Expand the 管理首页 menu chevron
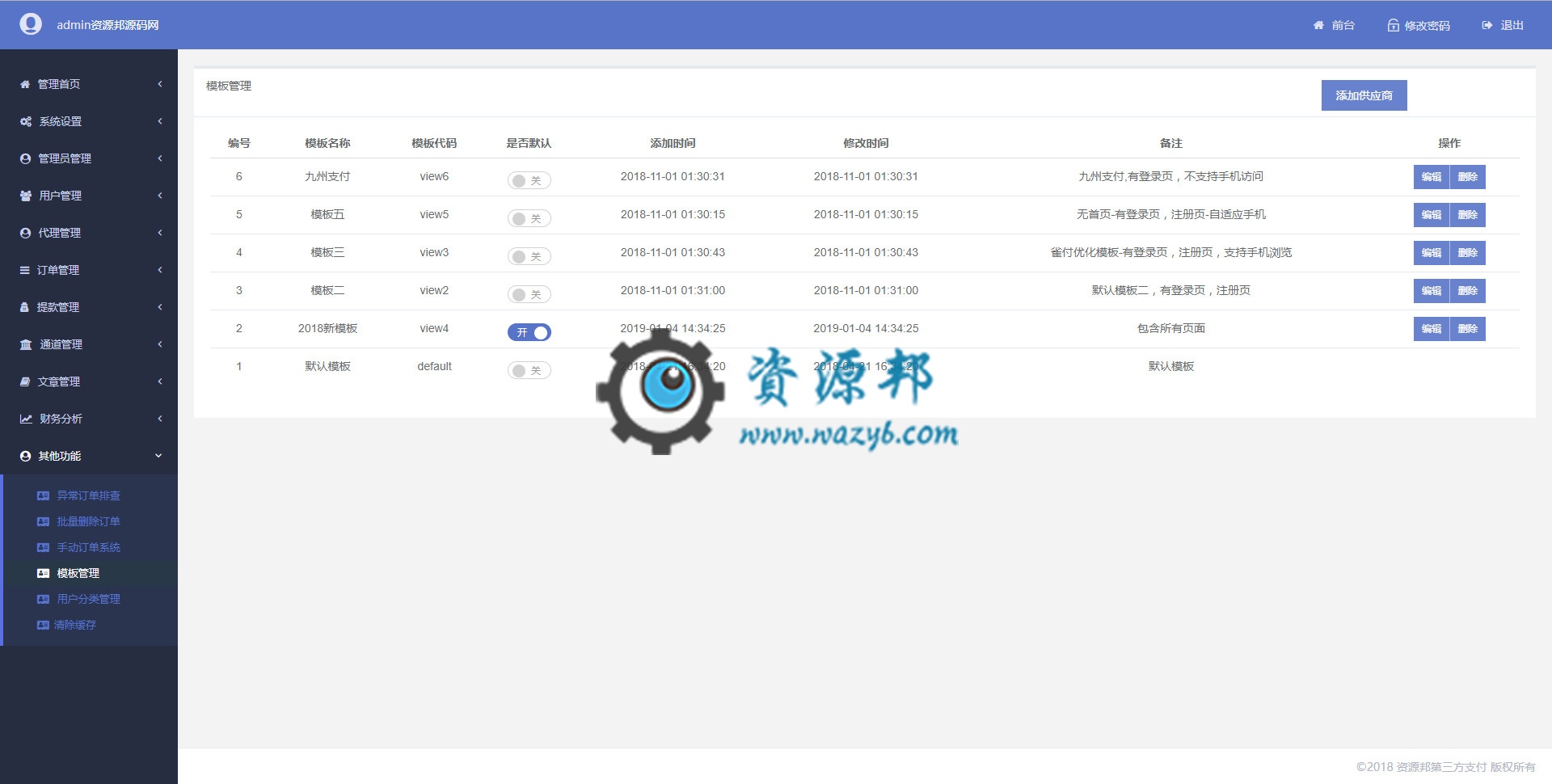Viewport: 1552px width, 784px height. pyautogui.click(x=160, y=84)
